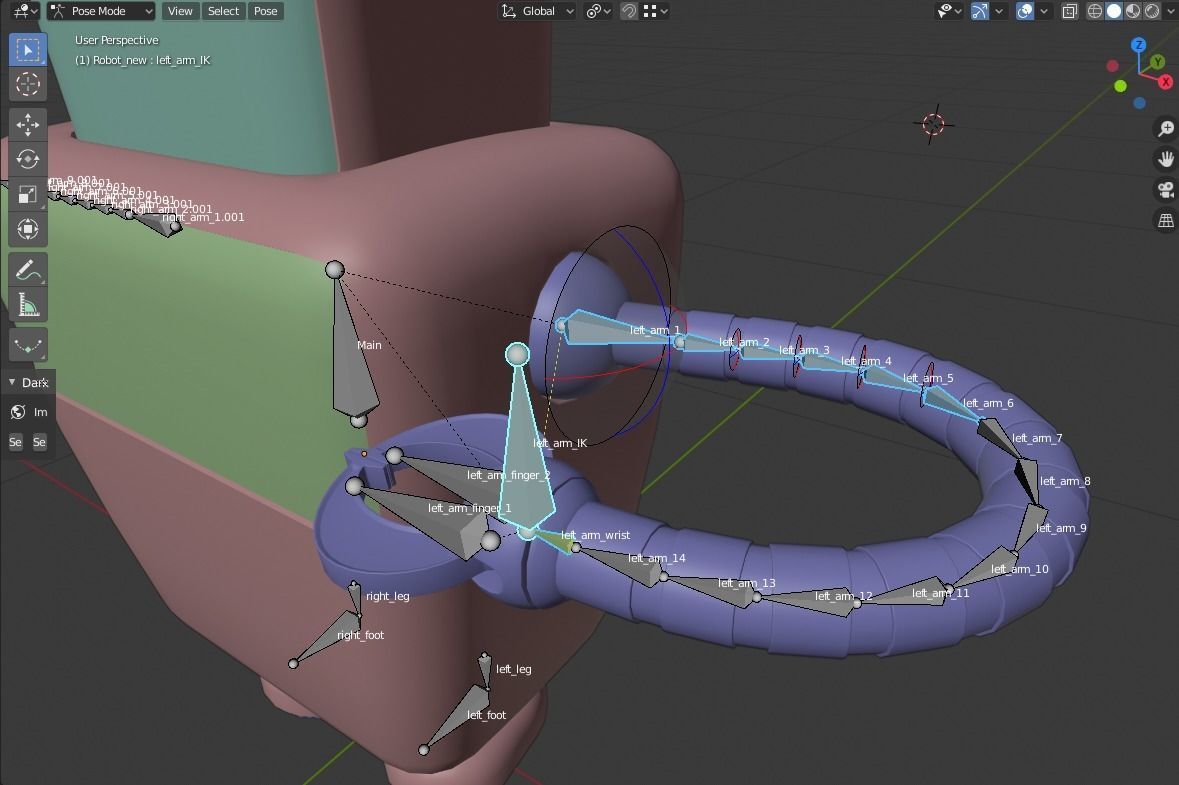Open the Pose menu
1179x785 pixels.
[265, 11]
